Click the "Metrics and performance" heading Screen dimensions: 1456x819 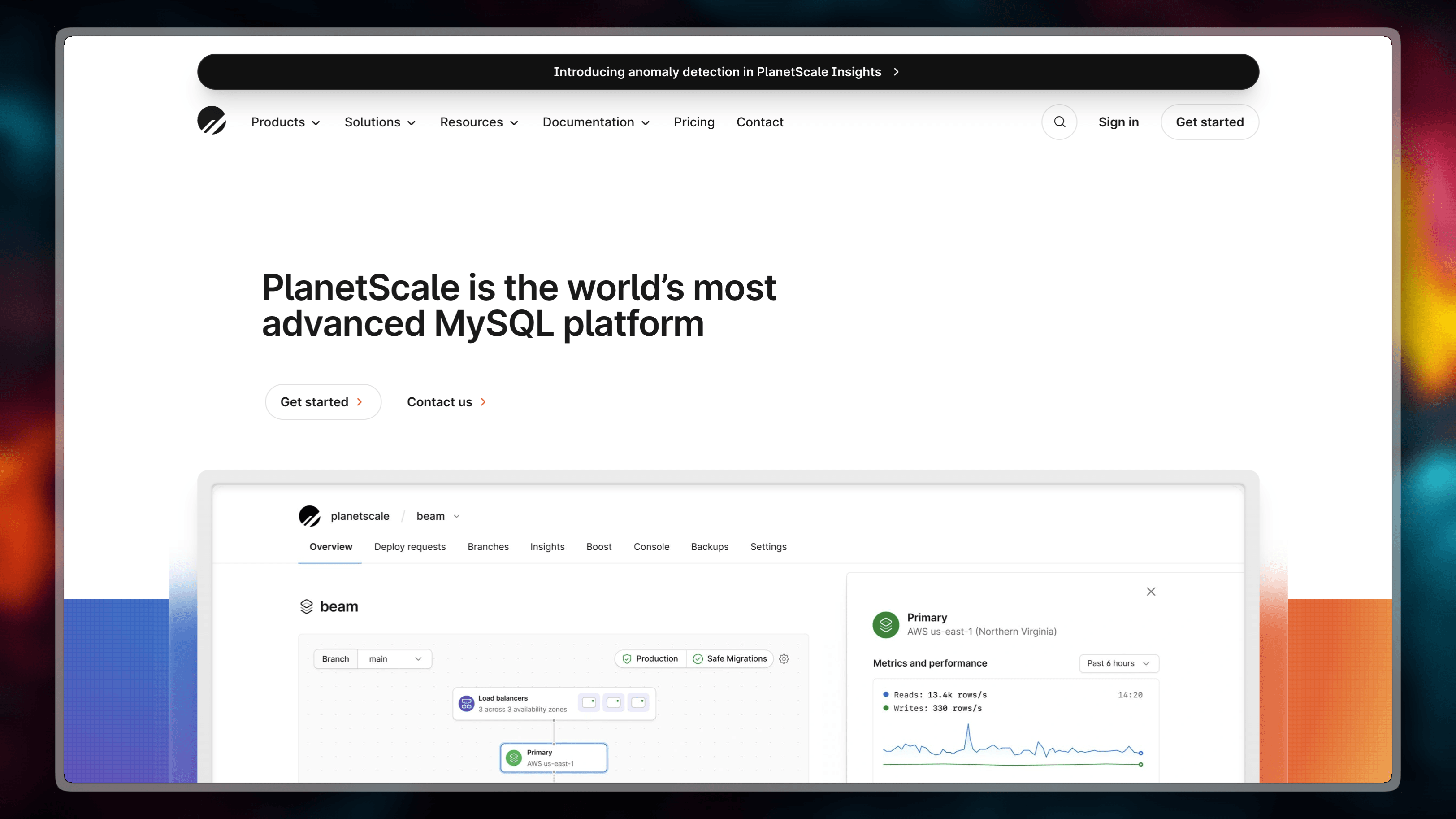pyautogui.click(x=930, y=663)
